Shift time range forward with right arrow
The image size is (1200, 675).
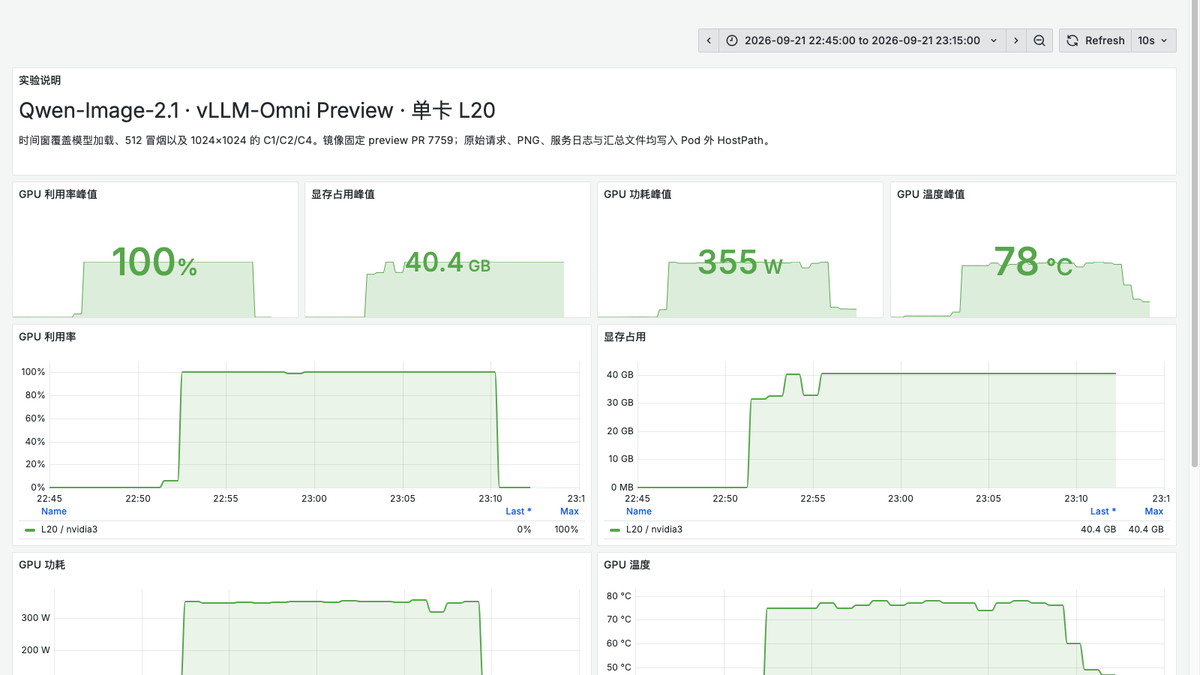pyautogui.click(x=1016, y=41)
